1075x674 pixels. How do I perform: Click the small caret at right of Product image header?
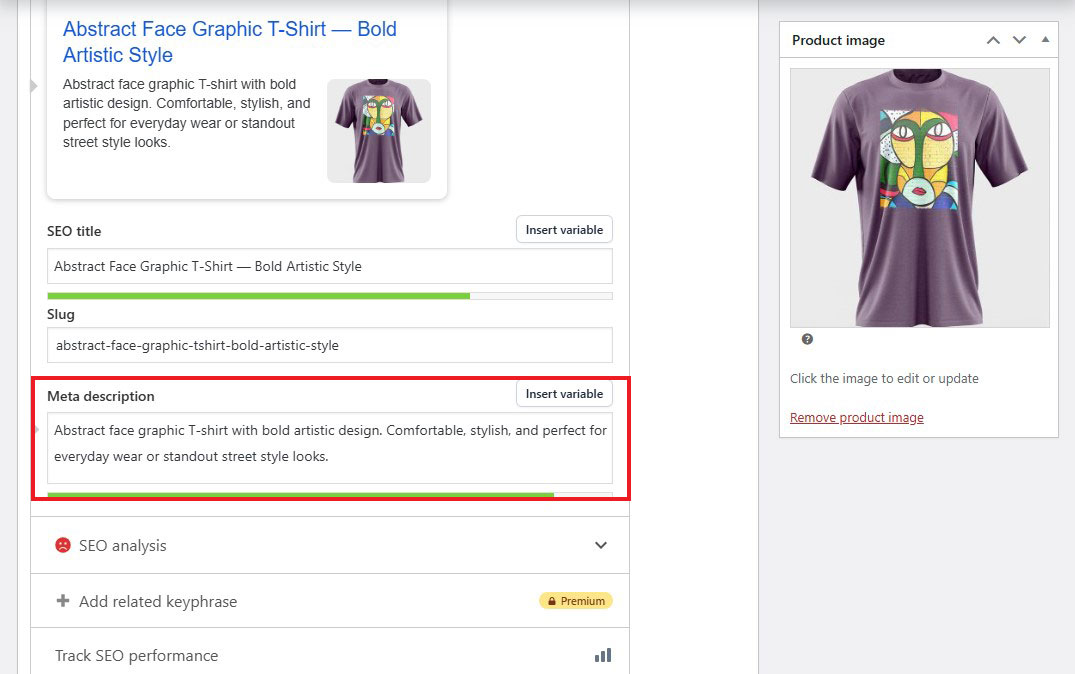(1045, 40)
